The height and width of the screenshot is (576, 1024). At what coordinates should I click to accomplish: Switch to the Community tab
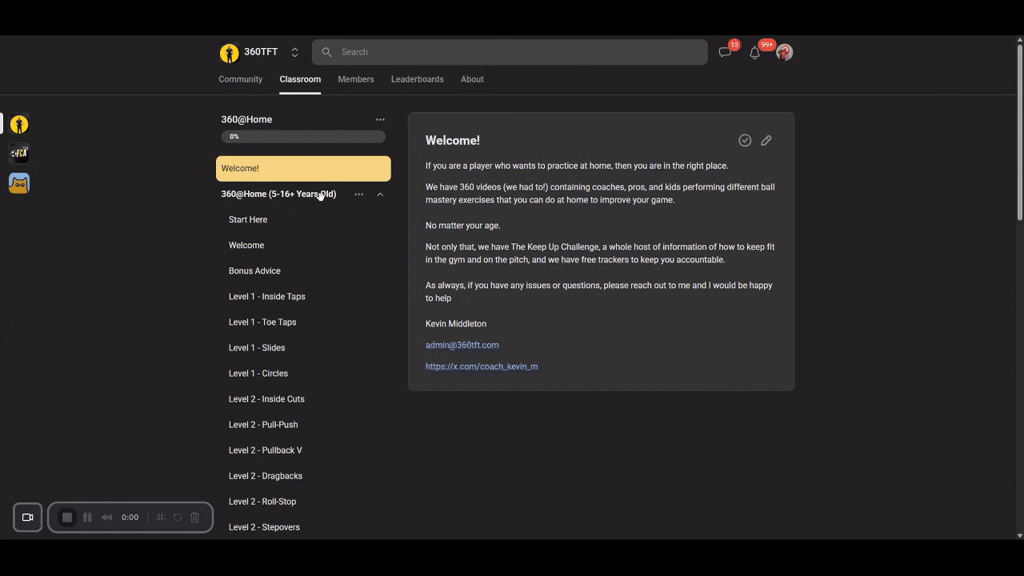pos(240,79)
